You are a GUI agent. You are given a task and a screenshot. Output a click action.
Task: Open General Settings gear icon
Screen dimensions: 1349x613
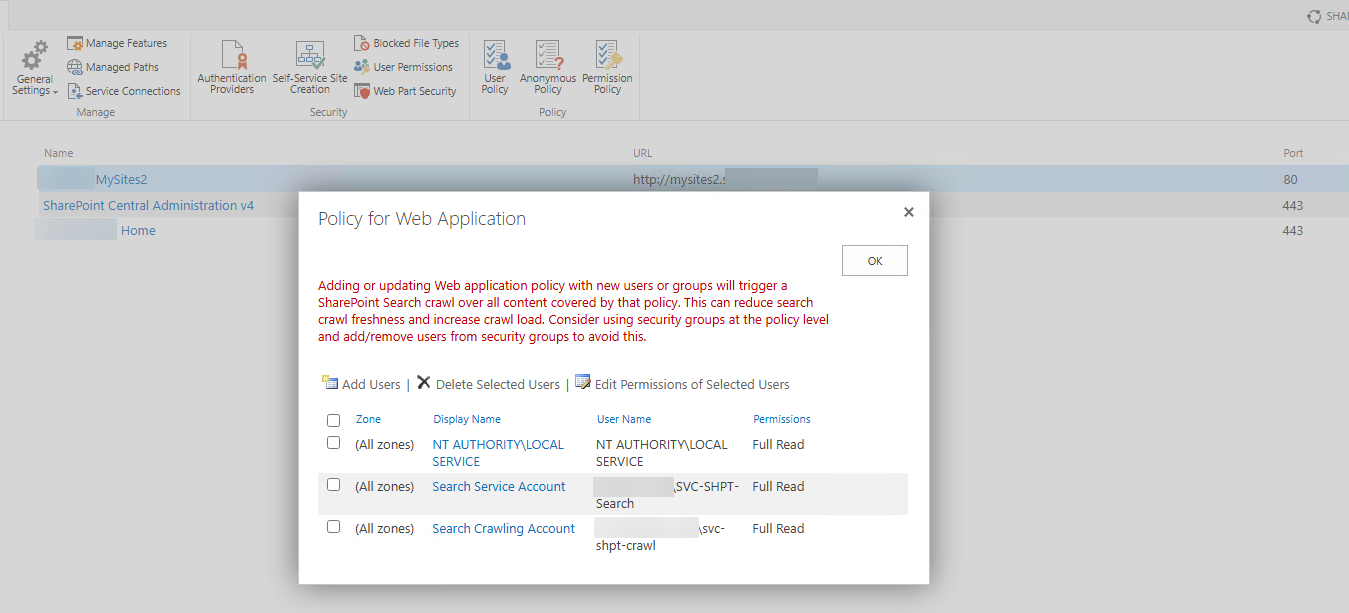(x=35, y=55)
